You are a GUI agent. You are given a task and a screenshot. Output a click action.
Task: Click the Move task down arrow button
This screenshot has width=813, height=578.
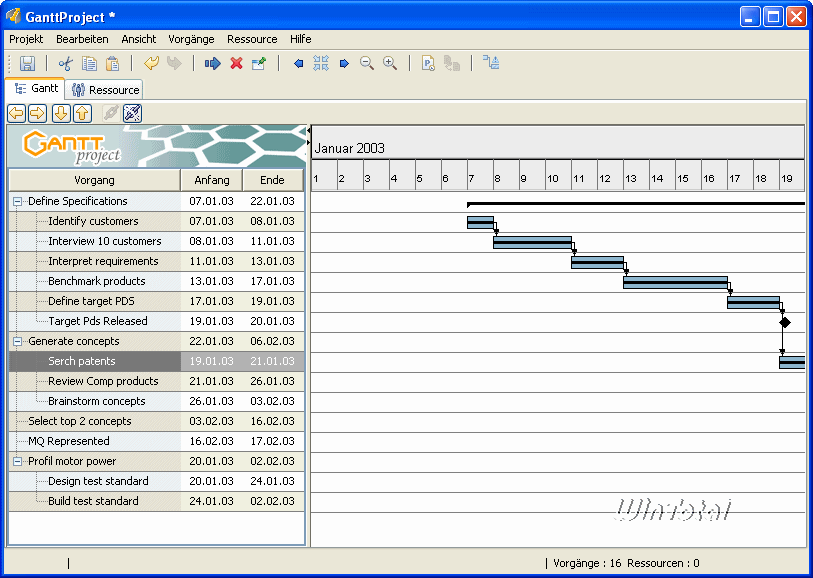60,113
